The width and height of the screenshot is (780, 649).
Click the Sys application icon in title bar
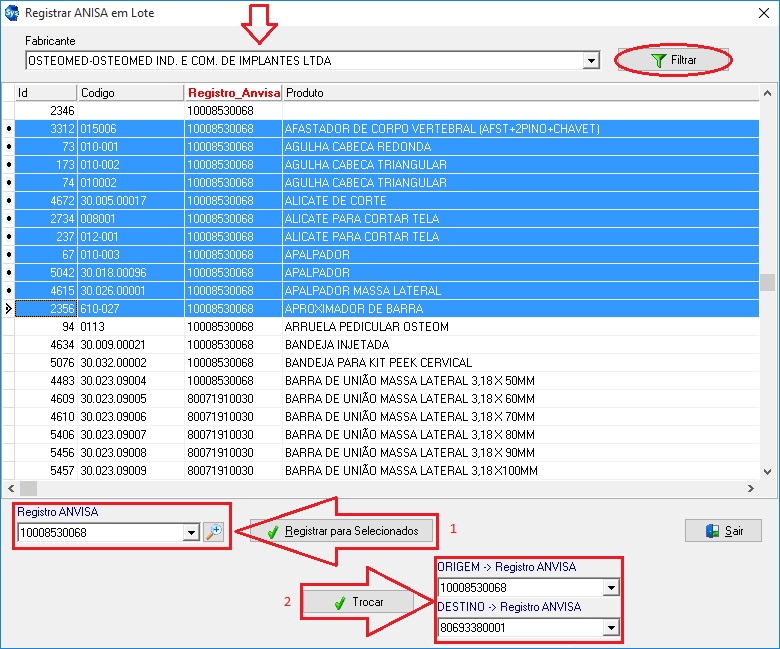coord(11,14)
